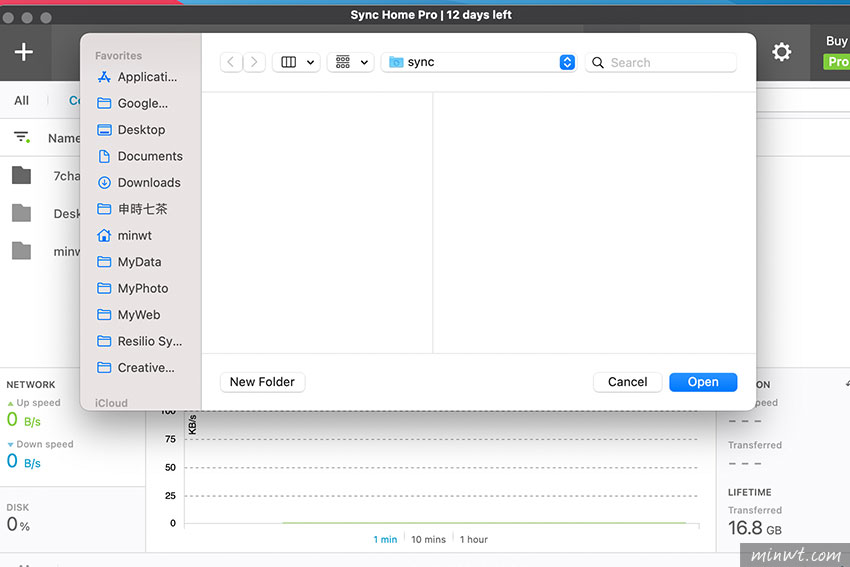Click the plus add folder icon
The height and width of the screenshot is (567, 850).
24,52
